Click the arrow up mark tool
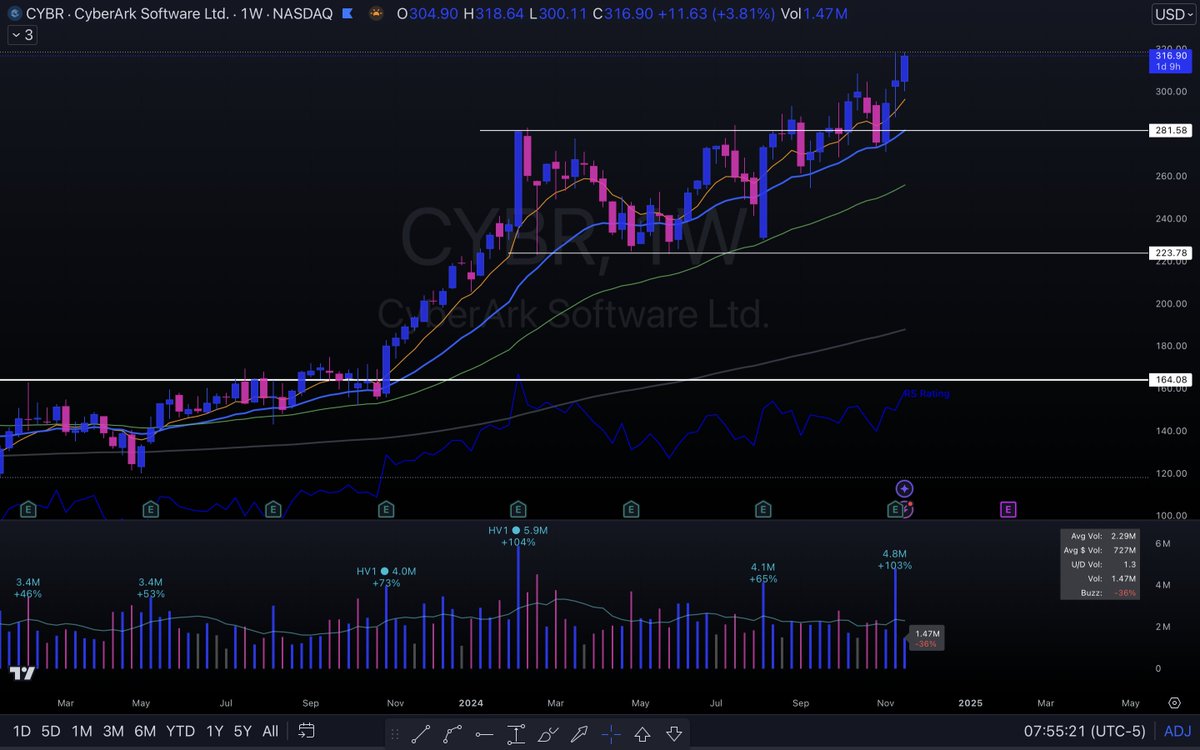1200x750 pixels. click(642, 733)
